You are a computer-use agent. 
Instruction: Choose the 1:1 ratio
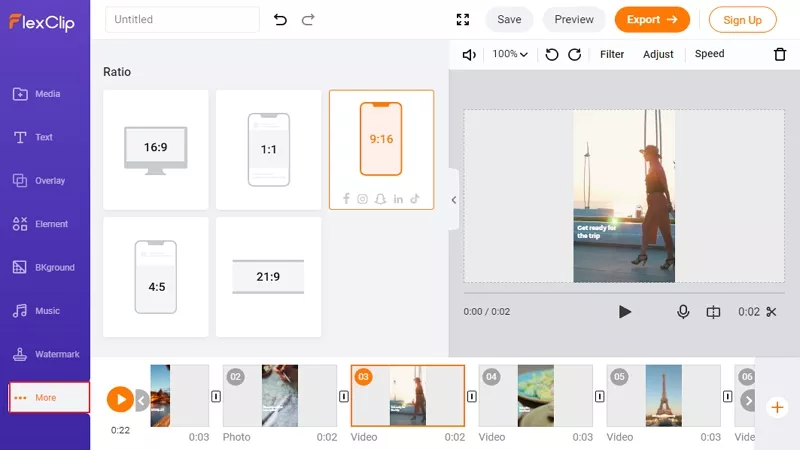(x=268, y=149)
